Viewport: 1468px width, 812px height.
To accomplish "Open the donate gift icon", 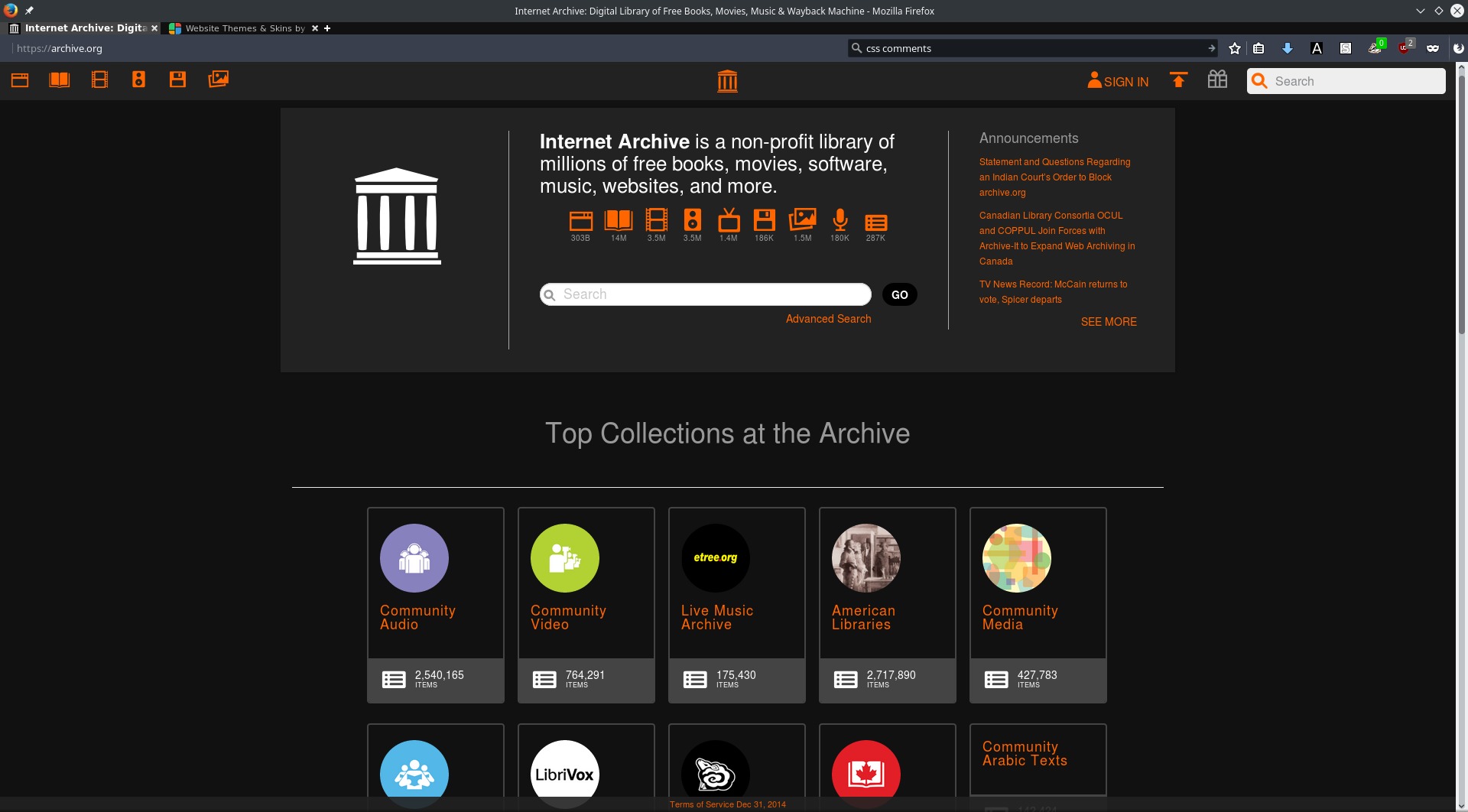I will click(1216, 80).
